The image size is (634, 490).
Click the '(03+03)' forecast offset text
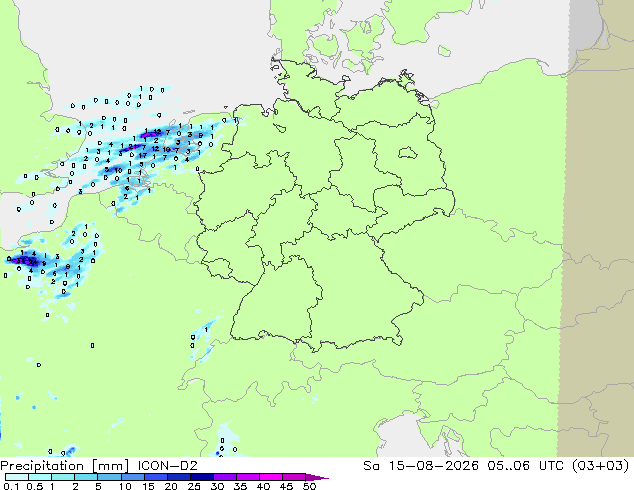(x=601, y=466)
